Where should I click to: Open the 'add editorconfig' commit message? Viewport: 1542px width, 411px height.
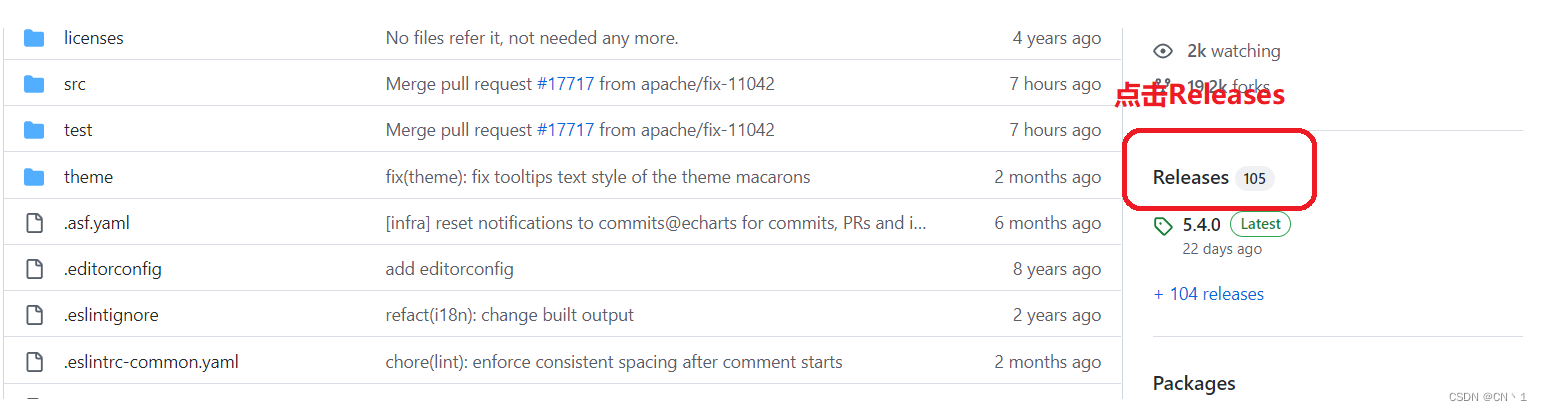(x=450, y=269)
